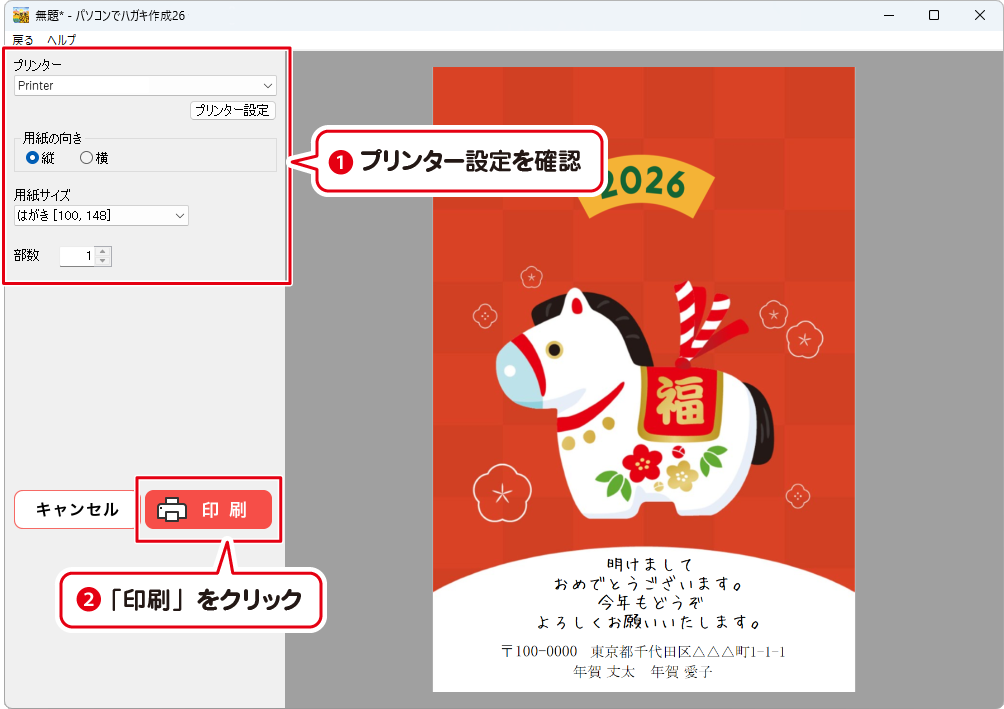Click the 明けまして greeting text in preview
The width and height of the screenshot is (1004, 709).
(643, 564)
